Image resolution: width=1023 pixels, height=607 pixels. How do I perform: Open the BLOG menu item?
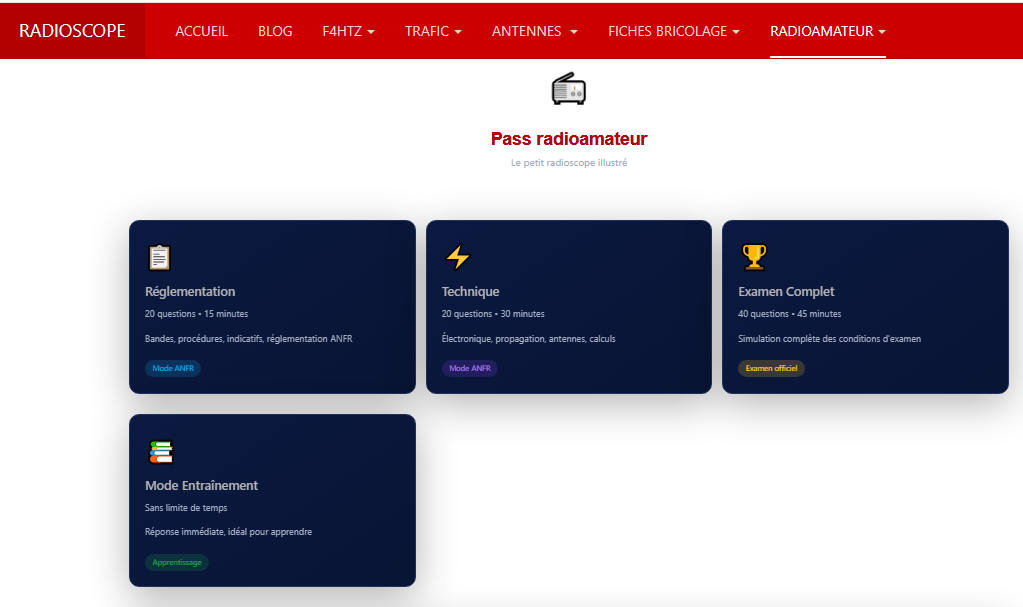275,31
